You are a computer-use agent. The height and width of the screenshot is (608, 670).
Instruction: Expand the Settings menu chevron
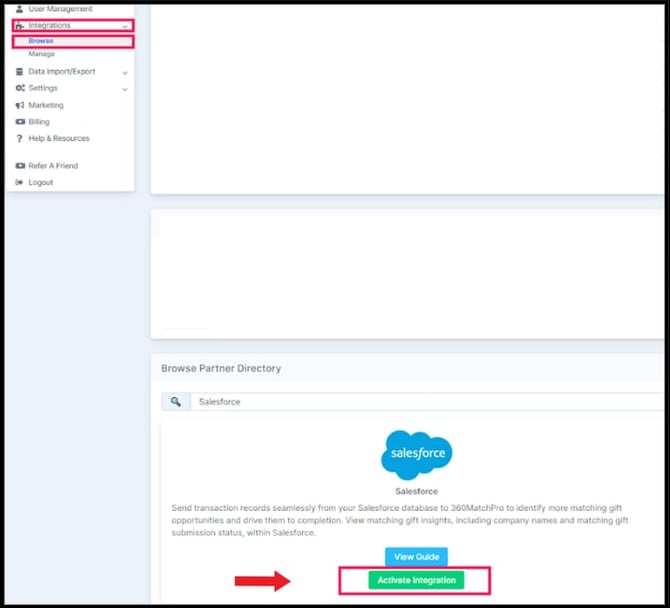(124, 89)
